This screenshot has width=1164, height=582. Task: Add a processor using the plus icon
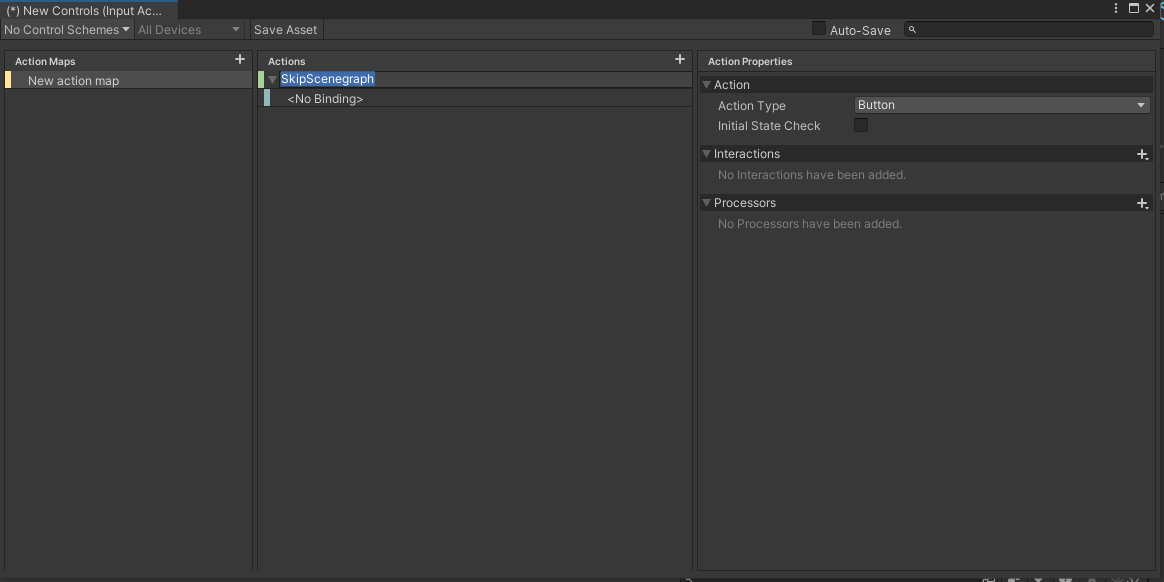[x=1142, y=203]
